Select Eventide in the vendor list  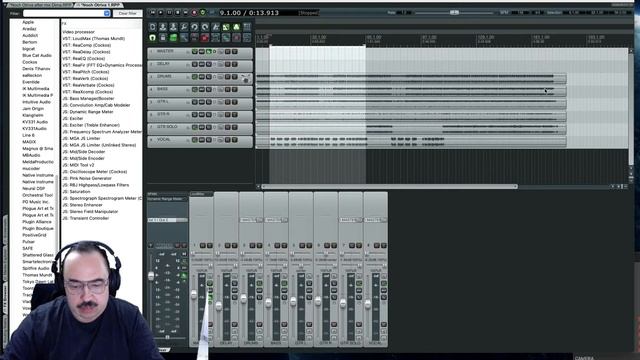[31, 82]
